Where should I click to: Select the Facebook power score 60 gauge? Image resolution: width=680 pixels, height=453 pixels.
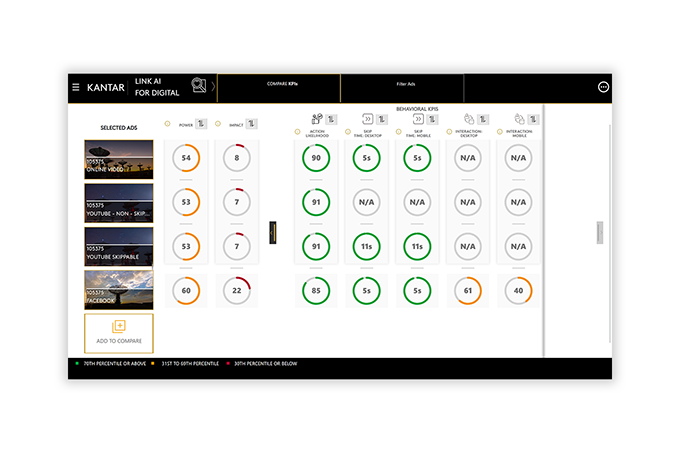(186, 290)
